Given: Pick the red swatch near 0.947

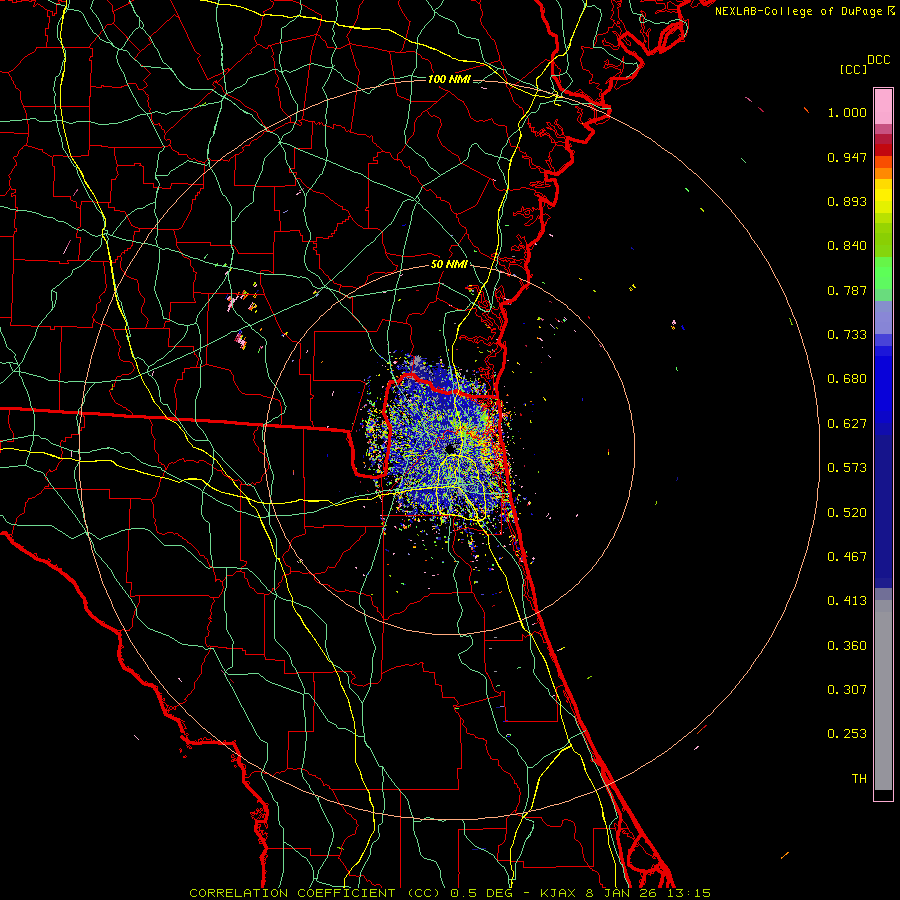Looking at the screenshot, I should coord(883,150).
